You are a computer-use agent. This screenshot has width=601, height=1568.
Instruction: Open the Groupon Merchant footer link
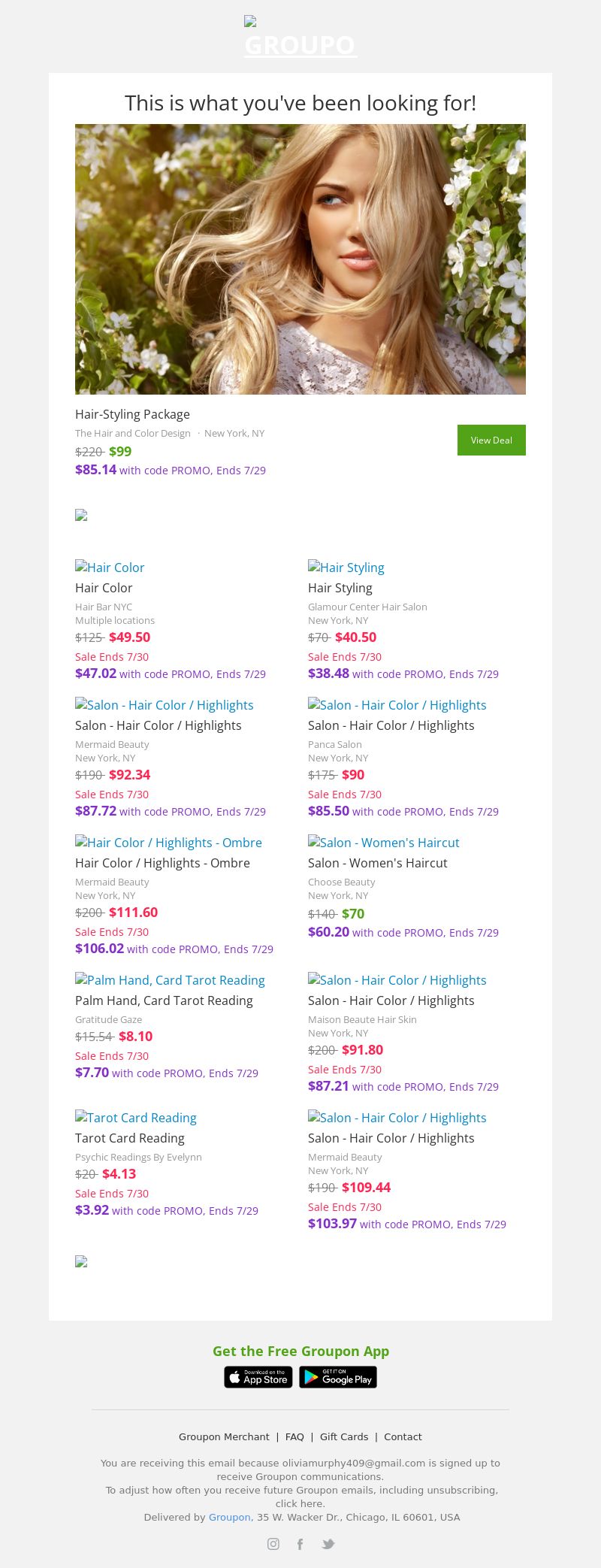(x=224, y=1436)
